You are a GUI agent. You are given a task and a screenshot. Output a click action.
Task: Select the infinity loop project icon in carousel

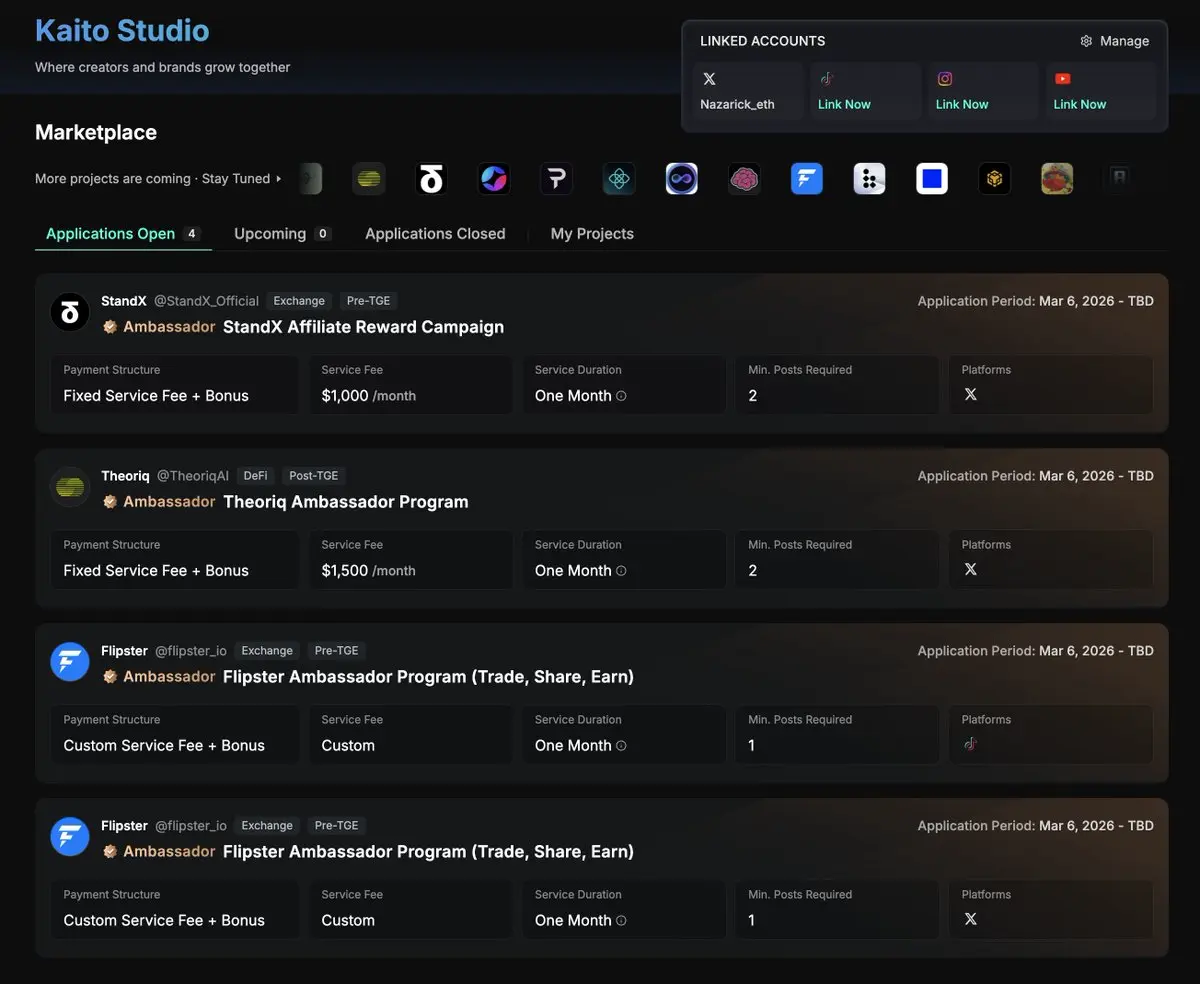(x=682, y=179)
